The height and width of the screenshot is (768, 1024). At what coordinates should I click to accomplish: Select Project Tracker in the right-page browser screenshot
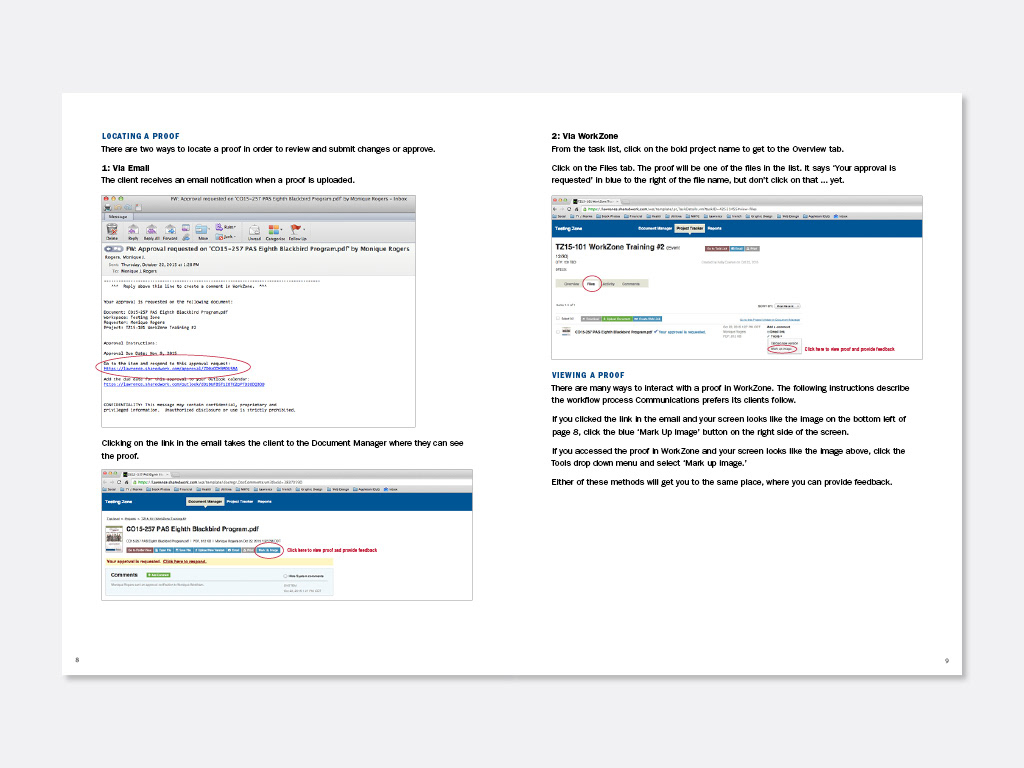point(690,229)
